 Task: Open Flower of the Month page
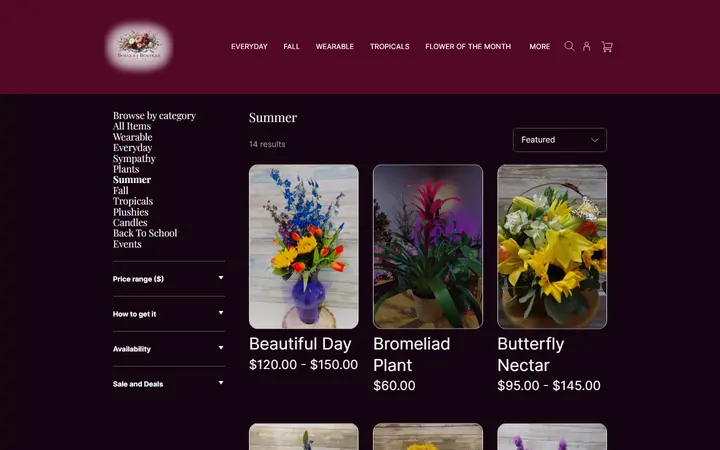468,46
